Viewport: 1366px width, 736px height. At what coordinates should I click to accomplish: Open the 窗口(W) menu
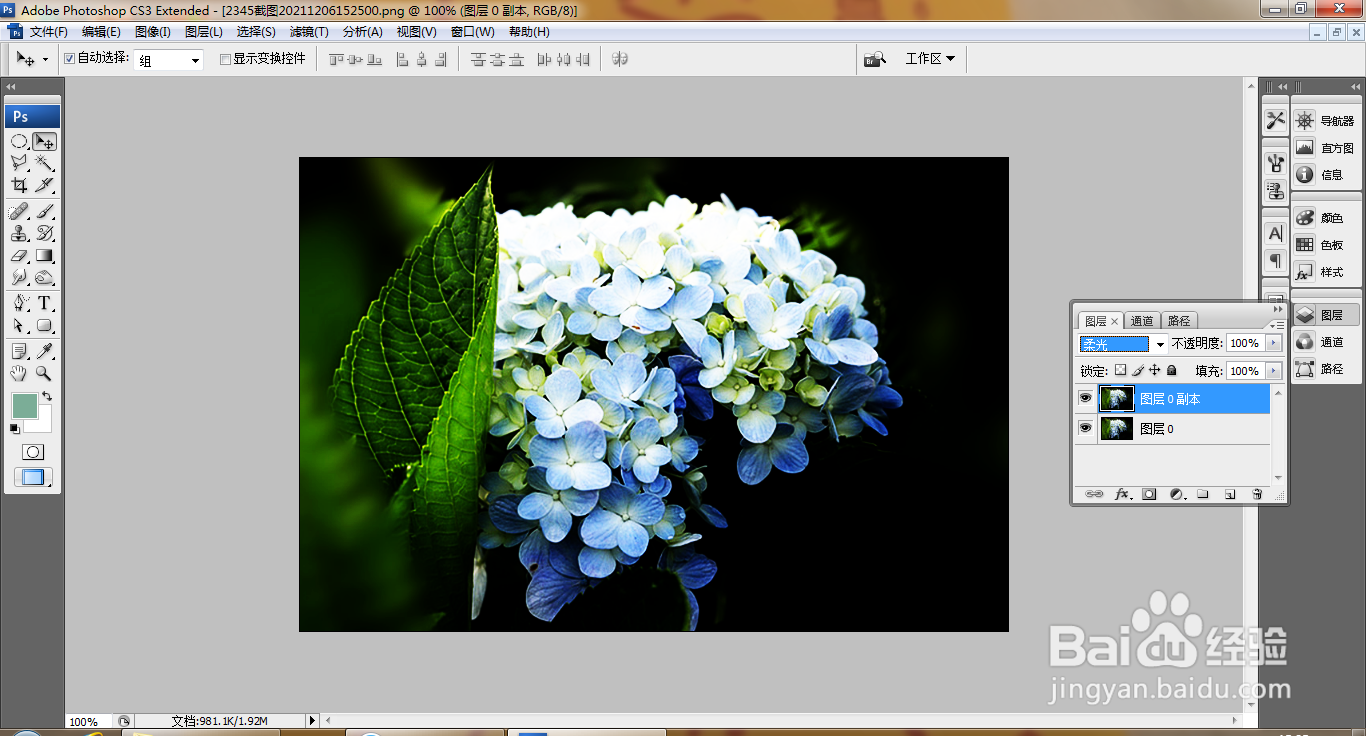pos(473,32)
